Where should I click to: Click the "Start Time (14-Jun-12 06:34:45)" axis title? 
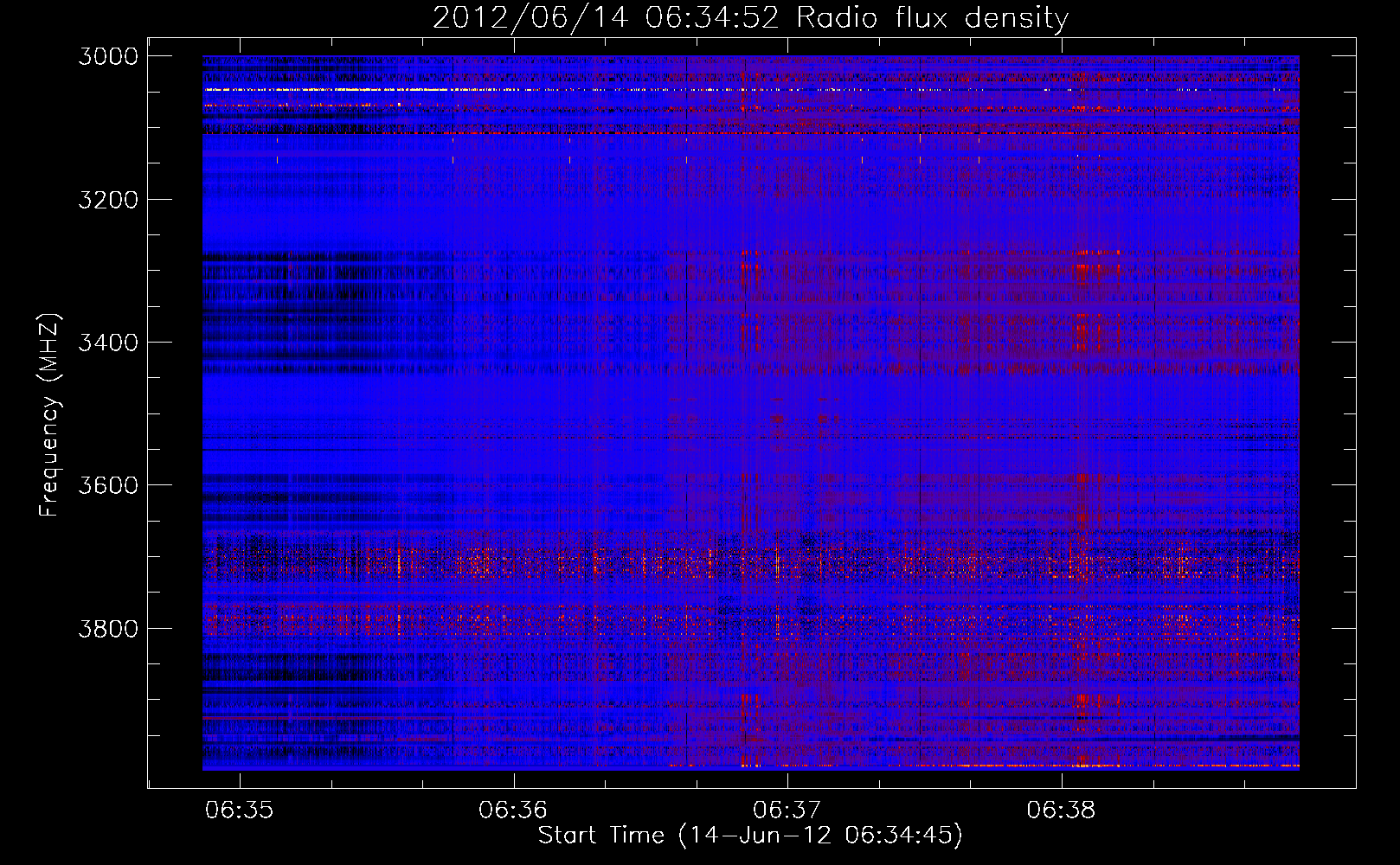(750, 836)
